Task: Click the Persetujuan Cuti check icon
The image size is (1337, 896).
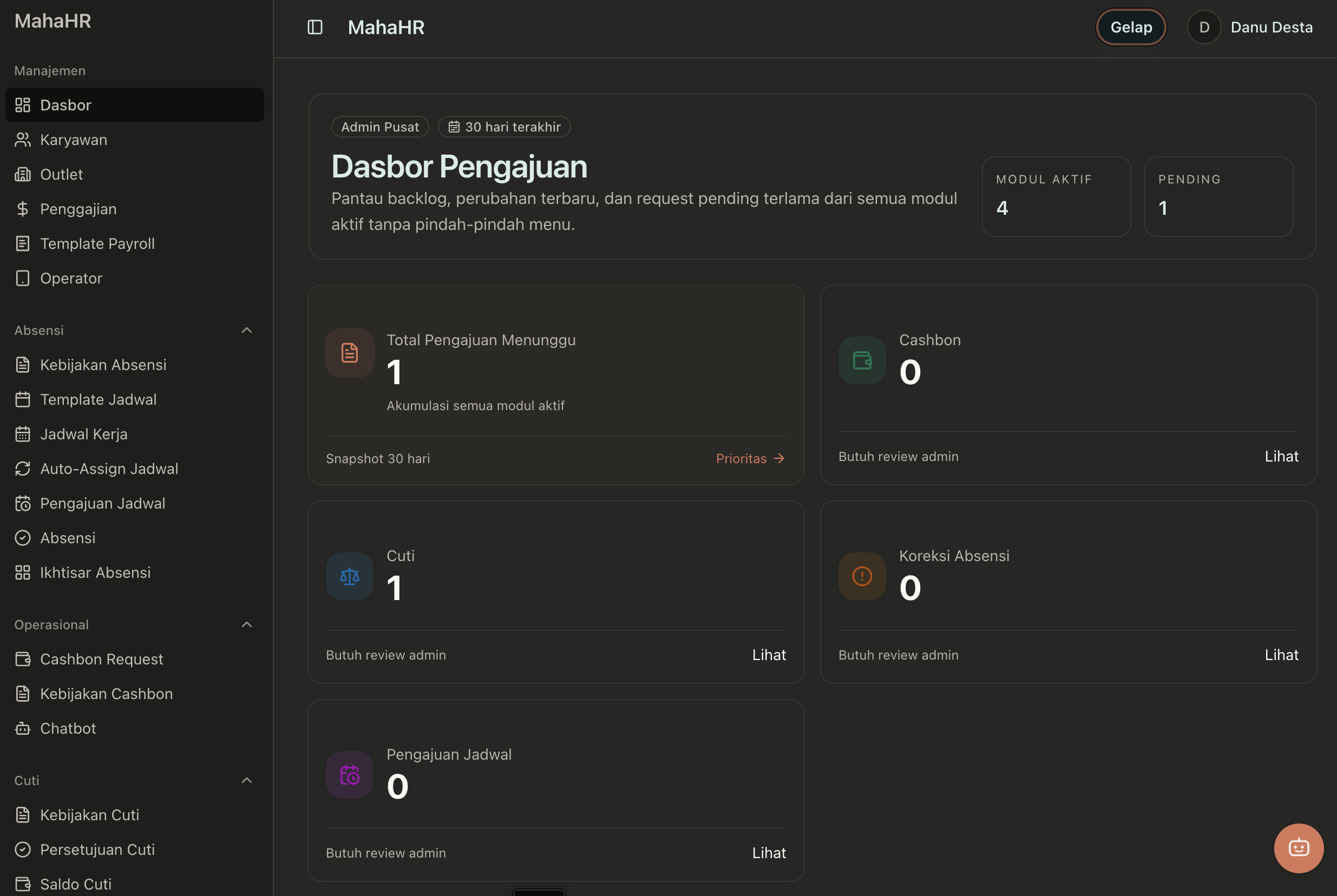Action: pos(22,849)
